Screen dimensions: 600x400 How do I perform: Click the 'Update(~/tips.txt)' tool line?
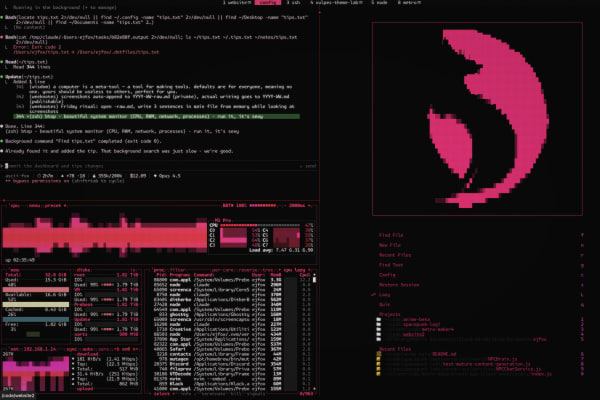point(29,77)
